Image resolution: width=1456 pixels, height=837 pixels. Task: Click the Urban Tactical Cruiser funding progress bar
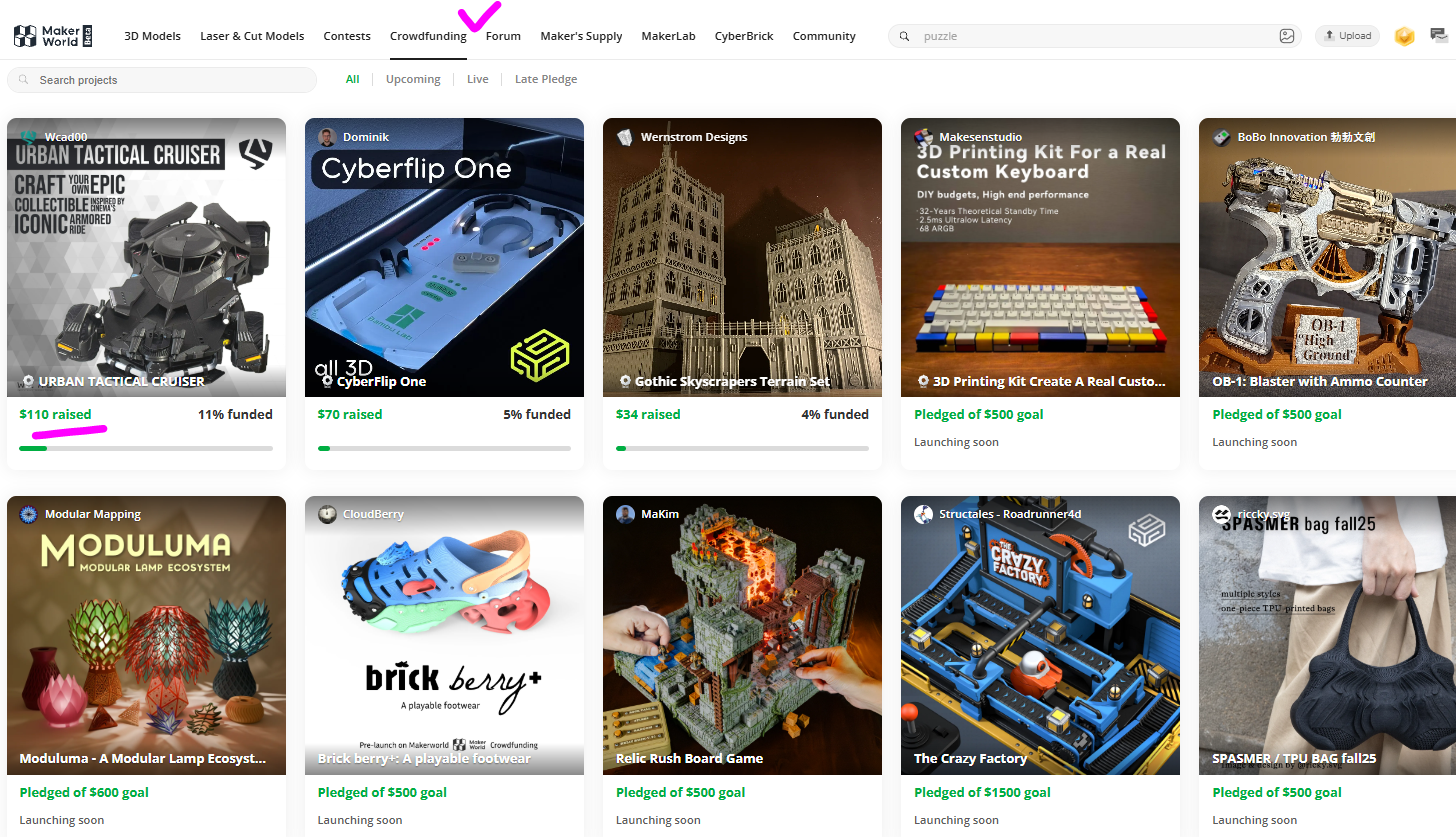coord(146,448)
